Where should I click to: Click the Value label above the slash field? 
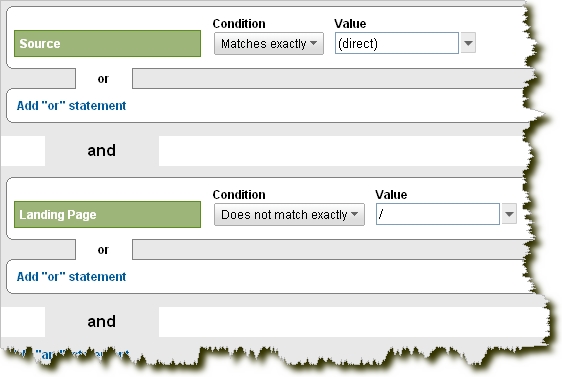coord(391,195)
